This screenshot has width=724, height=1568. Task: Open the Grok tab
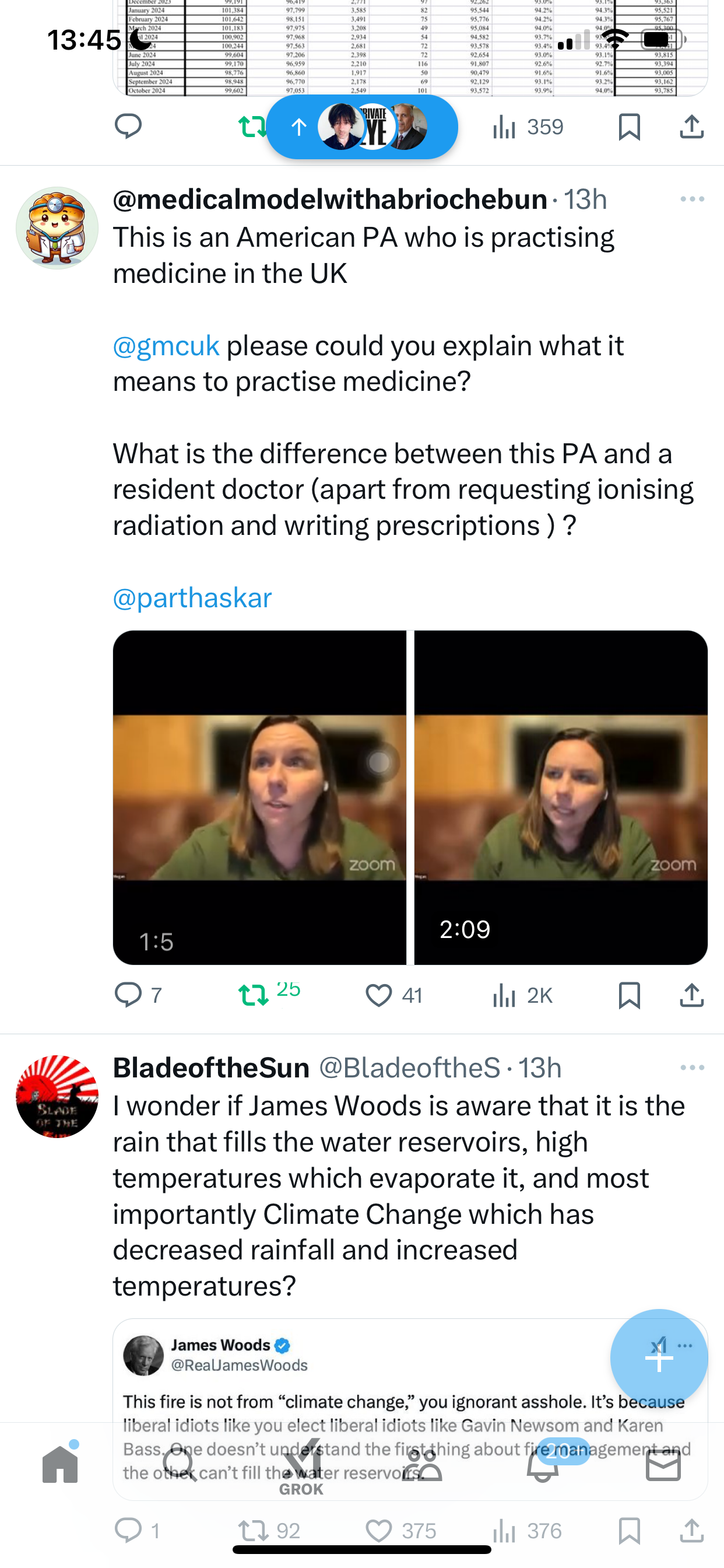click(x=302, y=1466)
